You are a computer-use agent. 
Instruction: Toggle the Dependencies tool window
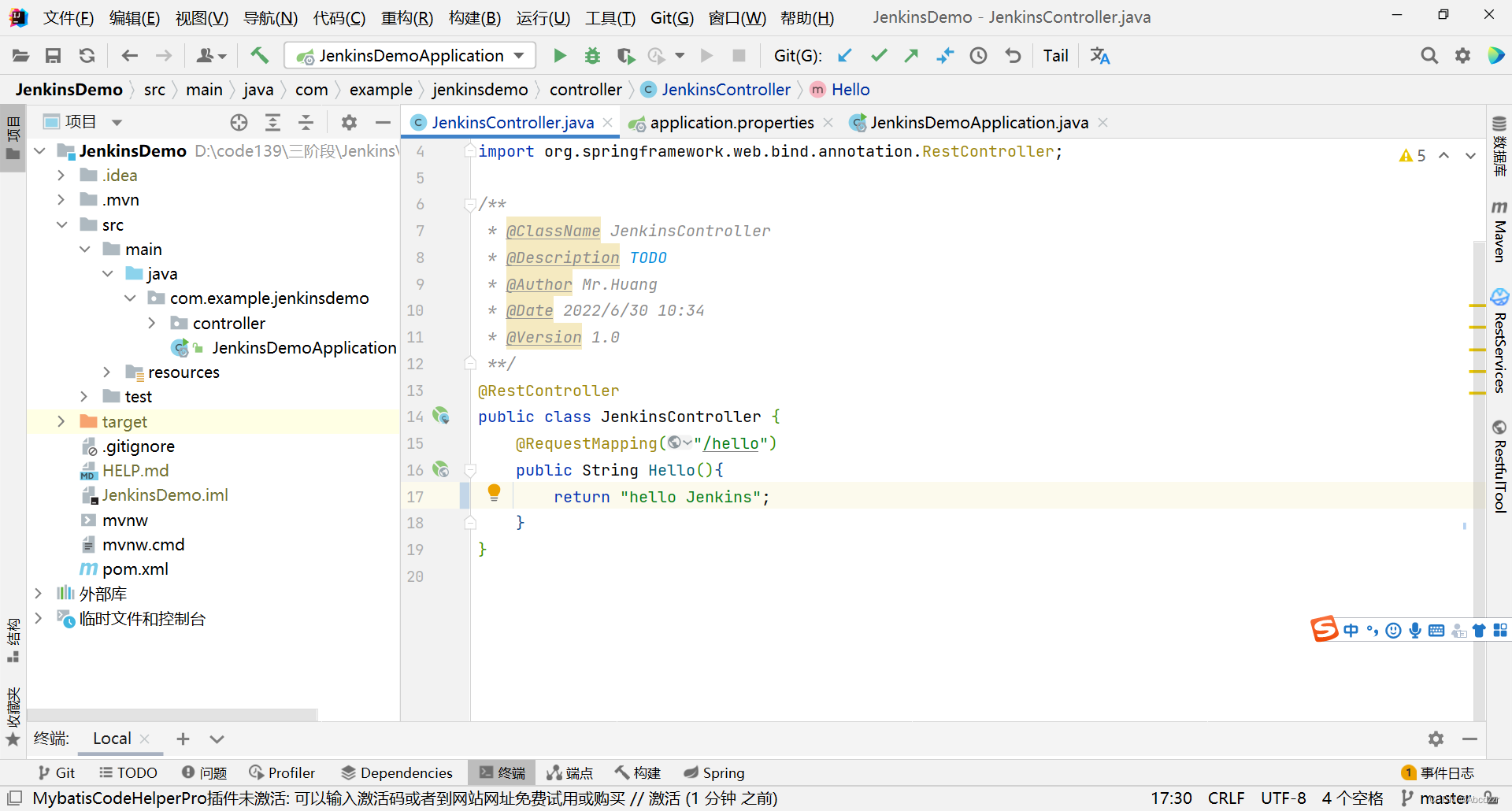(x=397, y=773)
